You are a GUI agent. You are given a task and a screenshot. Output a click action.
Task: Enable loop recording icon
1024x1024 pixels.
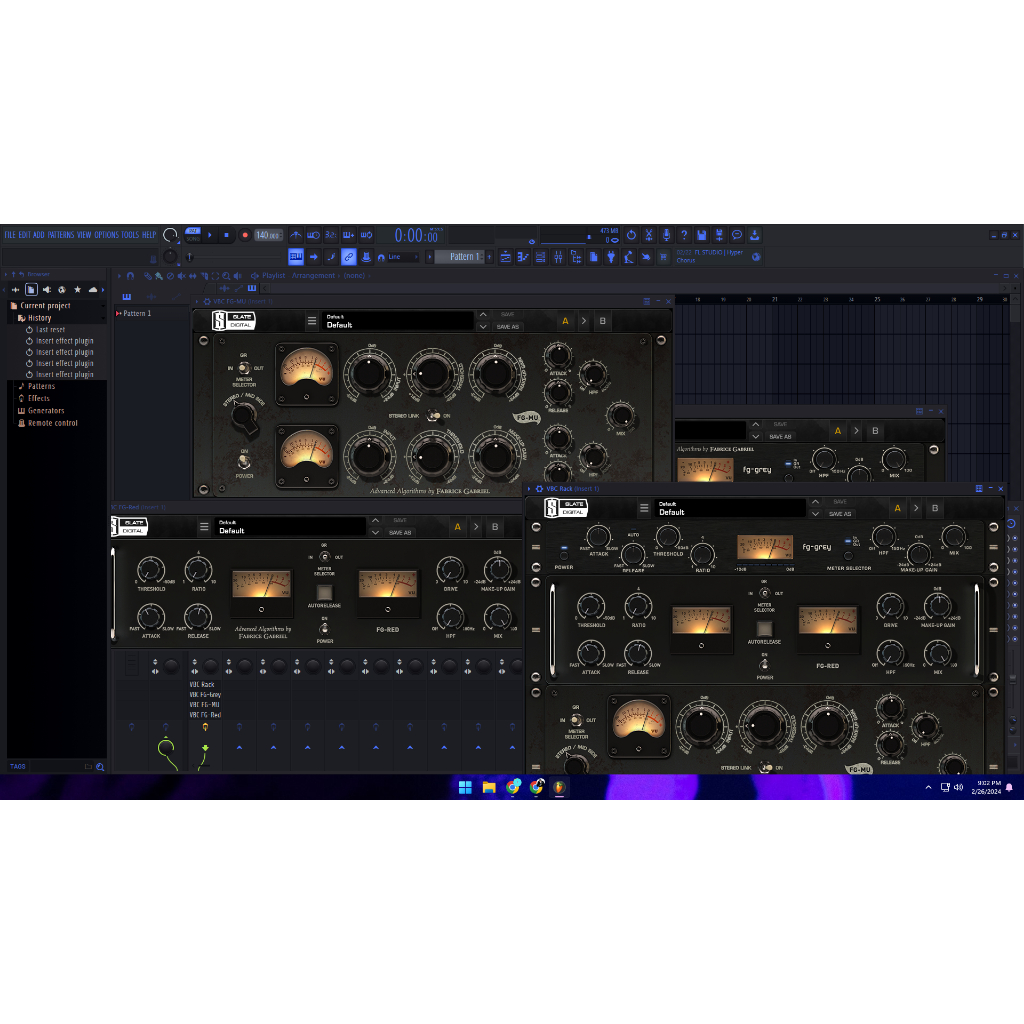[x=366, y=235]
